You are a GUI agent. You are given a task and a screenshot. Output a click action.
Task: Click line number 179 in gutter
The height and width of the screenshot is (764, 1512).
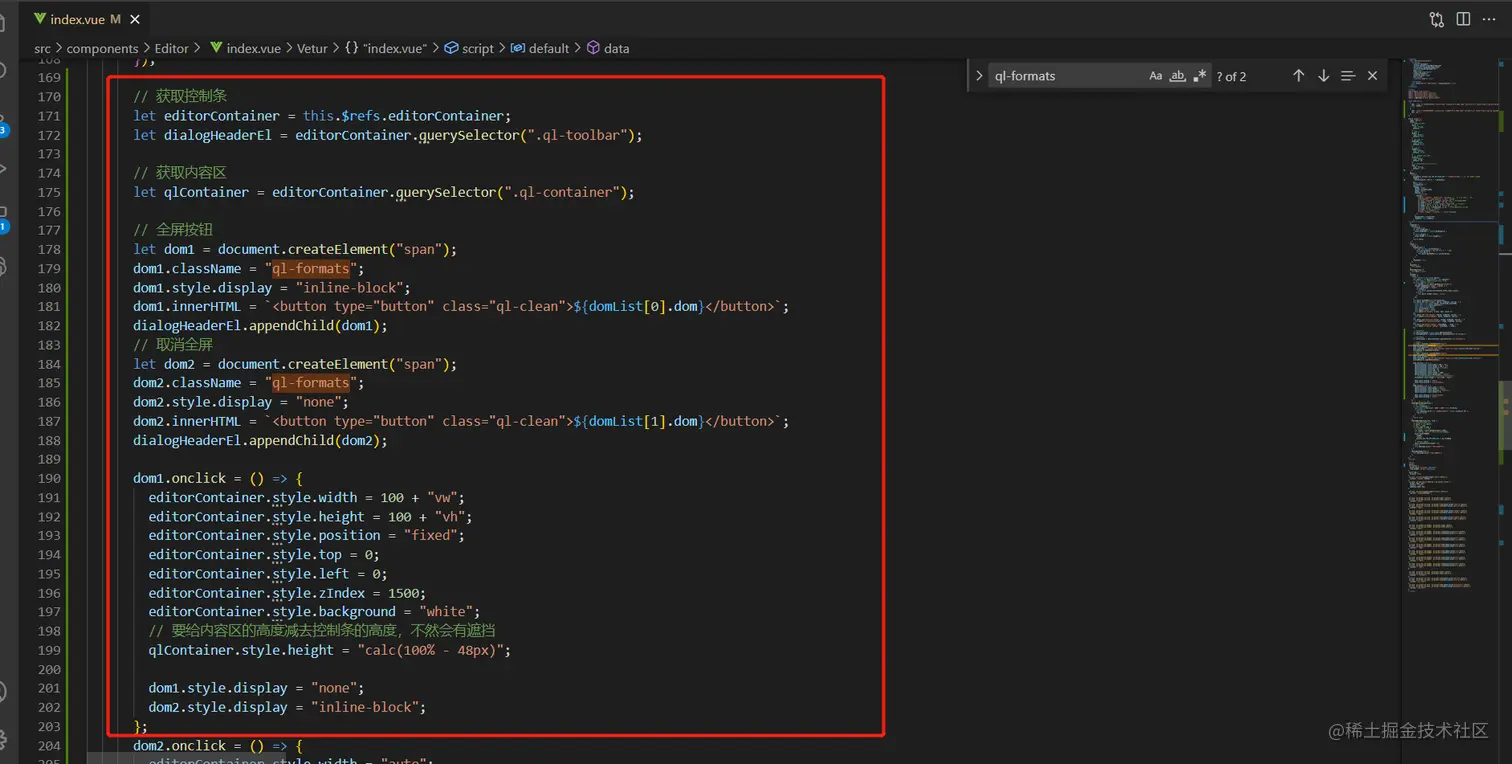[x=49, y=269]
